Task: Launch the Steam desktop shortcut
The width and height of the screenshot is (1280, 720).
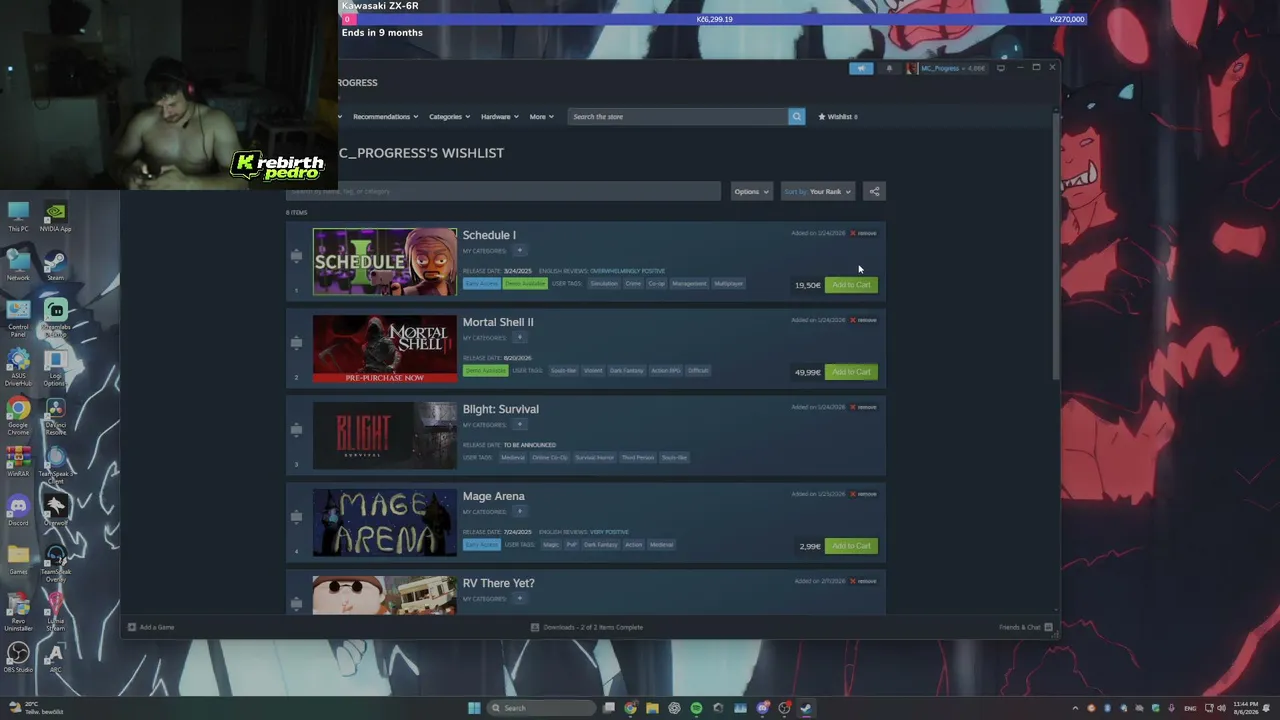Action: tap(55, 265)
